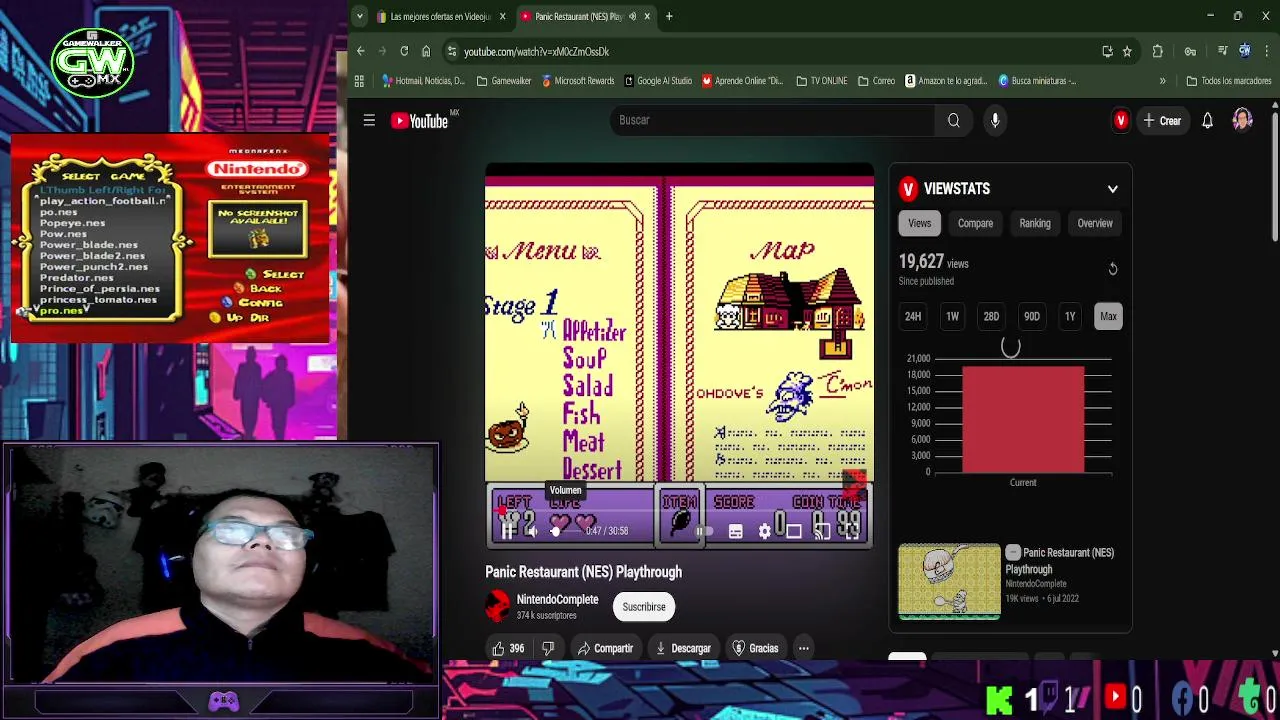Open the ViewStats icon in the YouTube header
Image resolution: width=1280 pixels, height=720 pixels.
[x=1121, y=120]
